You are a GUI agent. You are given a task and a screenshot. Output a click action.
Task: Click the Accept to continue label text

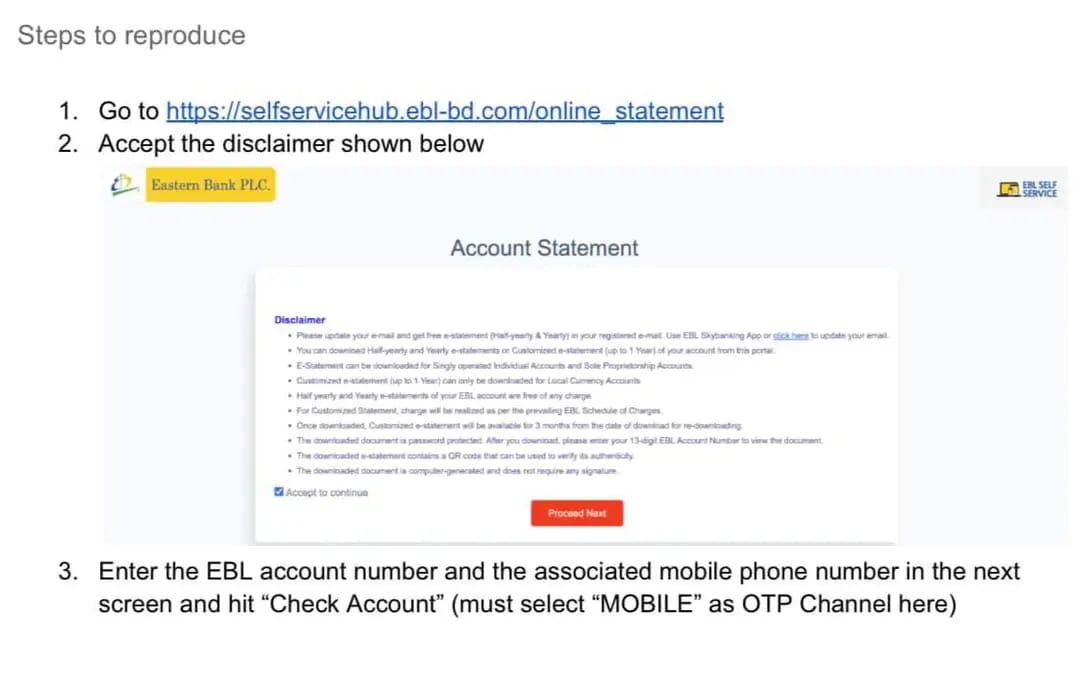coord(327,492)
